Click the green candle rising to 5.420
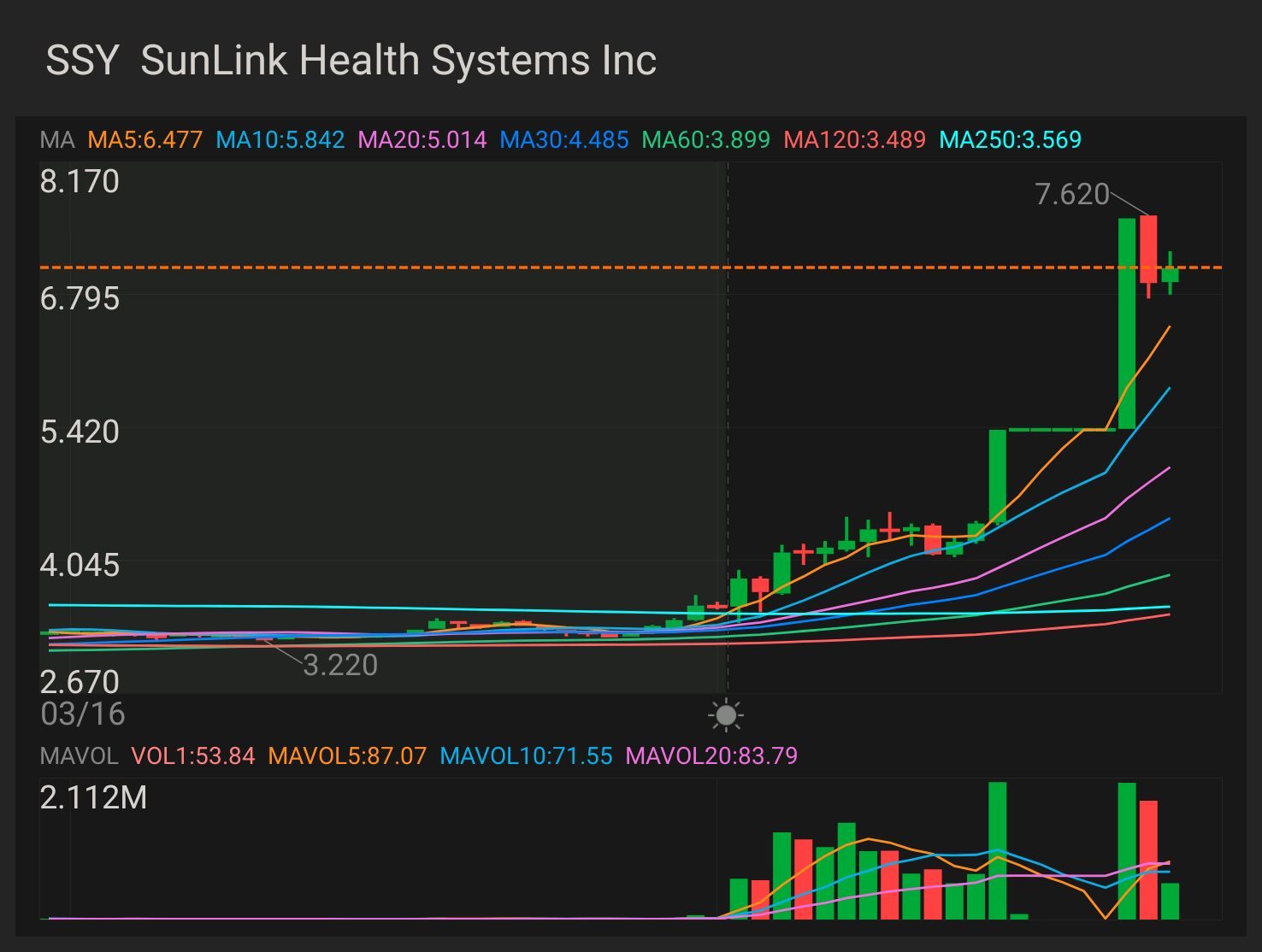Viewport: 1262px width, 952px height. click(998, 476)
